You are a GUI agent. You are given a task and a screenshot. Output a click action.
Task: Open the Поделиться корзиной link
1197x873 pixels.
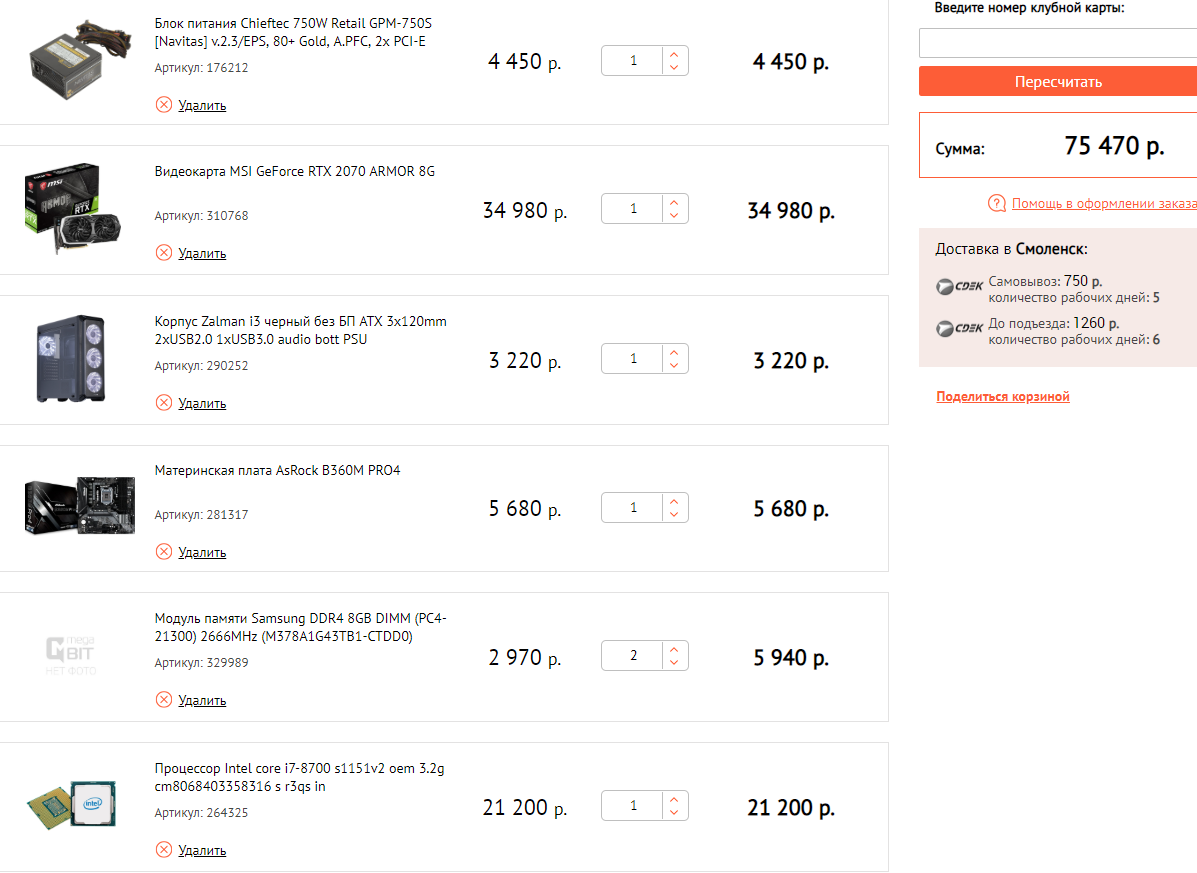click(x=1003, y=397)
